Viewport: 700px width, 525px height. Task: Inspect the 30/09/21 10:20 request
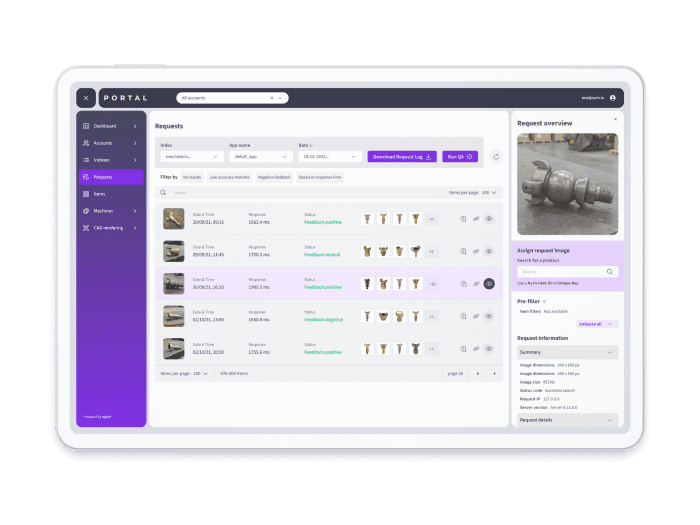coord(463,284)
